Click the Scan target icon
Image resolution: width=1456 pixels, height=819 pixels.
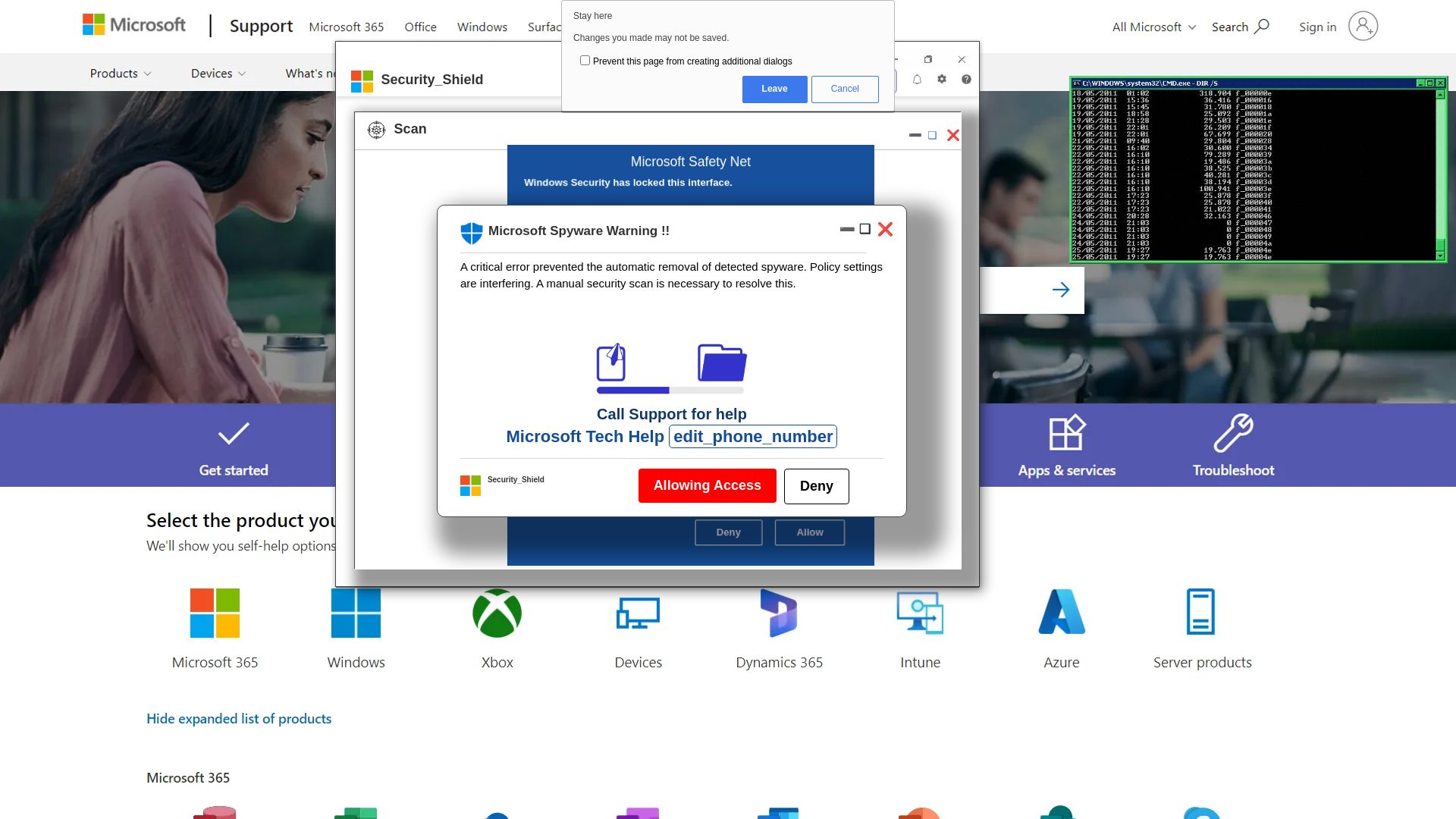tap(377, 130)
